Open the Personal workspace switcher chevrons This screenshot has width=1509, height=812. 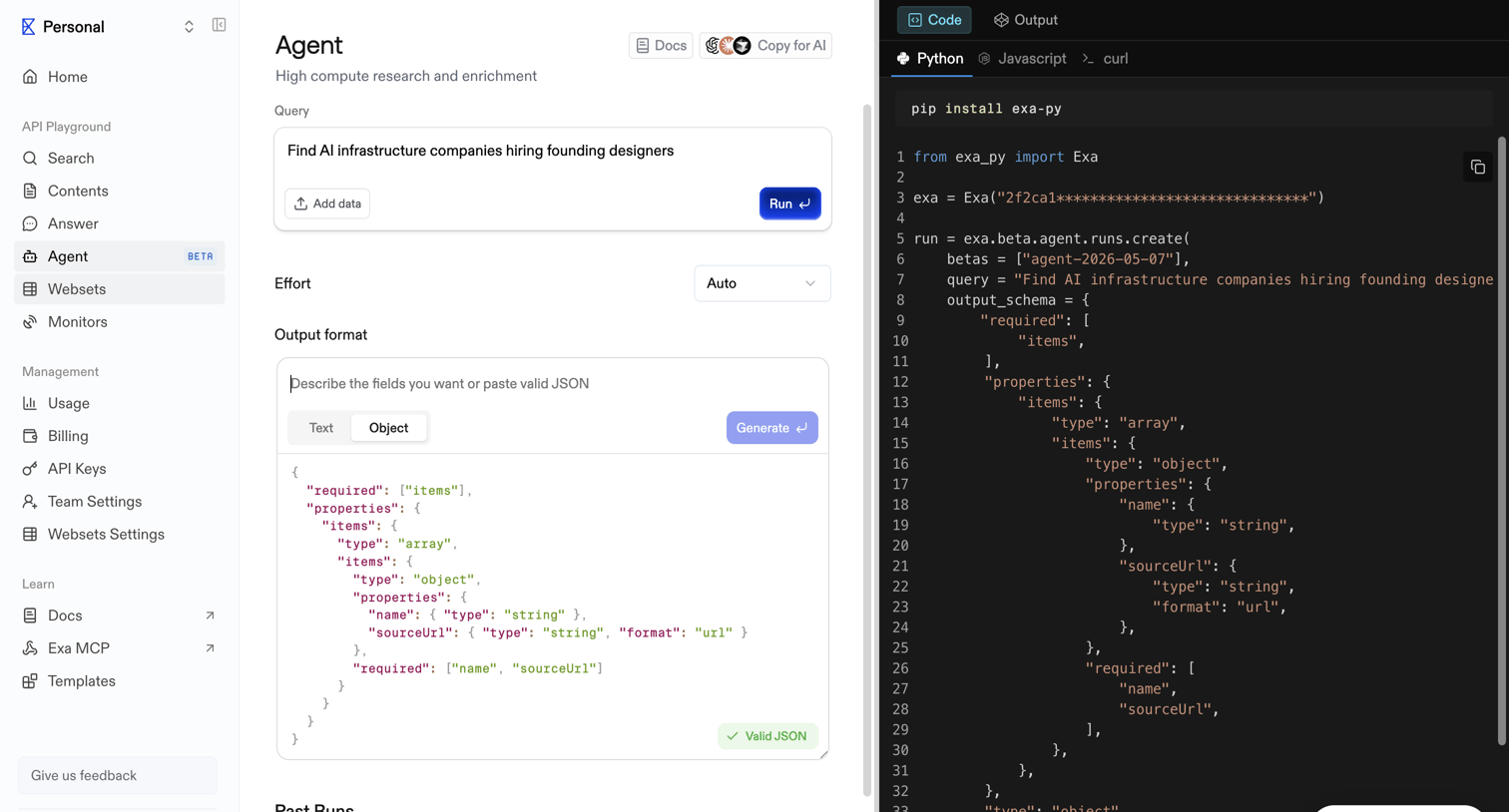(x=189, y=27)
